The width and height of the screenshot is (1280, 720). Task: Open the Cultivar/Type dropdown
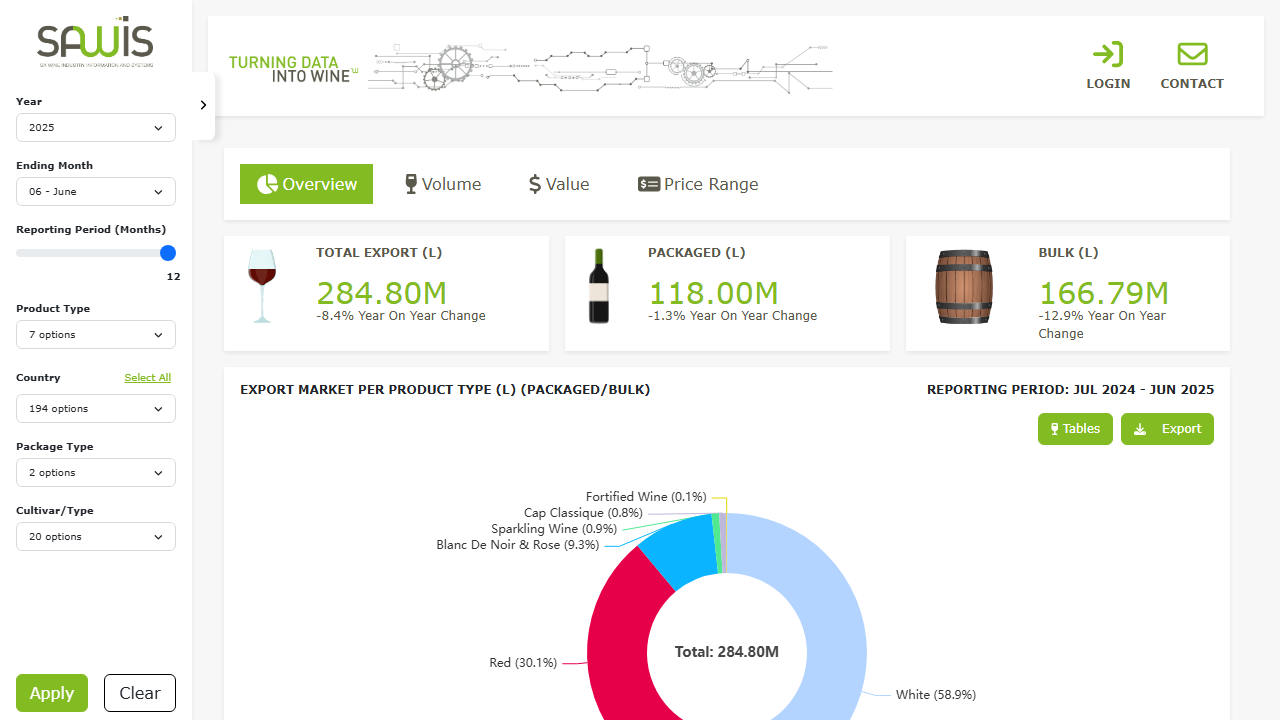(x=96, y=537)
